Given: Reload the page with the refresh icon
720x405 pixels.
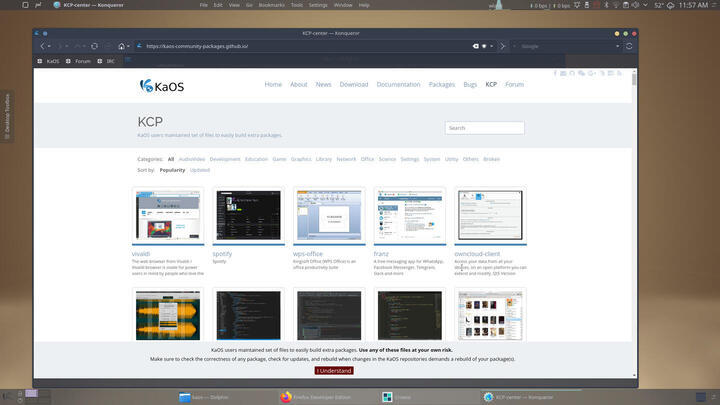Looking at the screenshot, I should coord(94,46).
